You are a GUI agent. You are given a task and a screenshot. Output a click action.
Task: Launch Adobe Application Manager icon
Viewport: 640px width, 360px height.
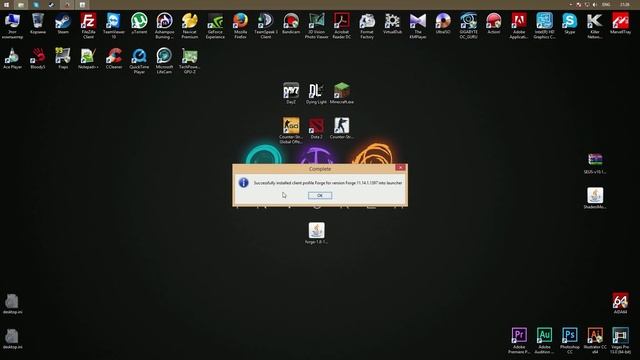click(519, 26)
